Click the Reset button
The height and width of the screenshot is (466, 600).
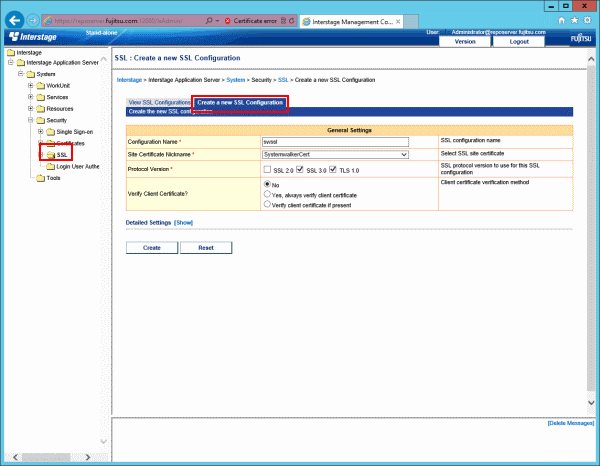(x=206, y=248)
